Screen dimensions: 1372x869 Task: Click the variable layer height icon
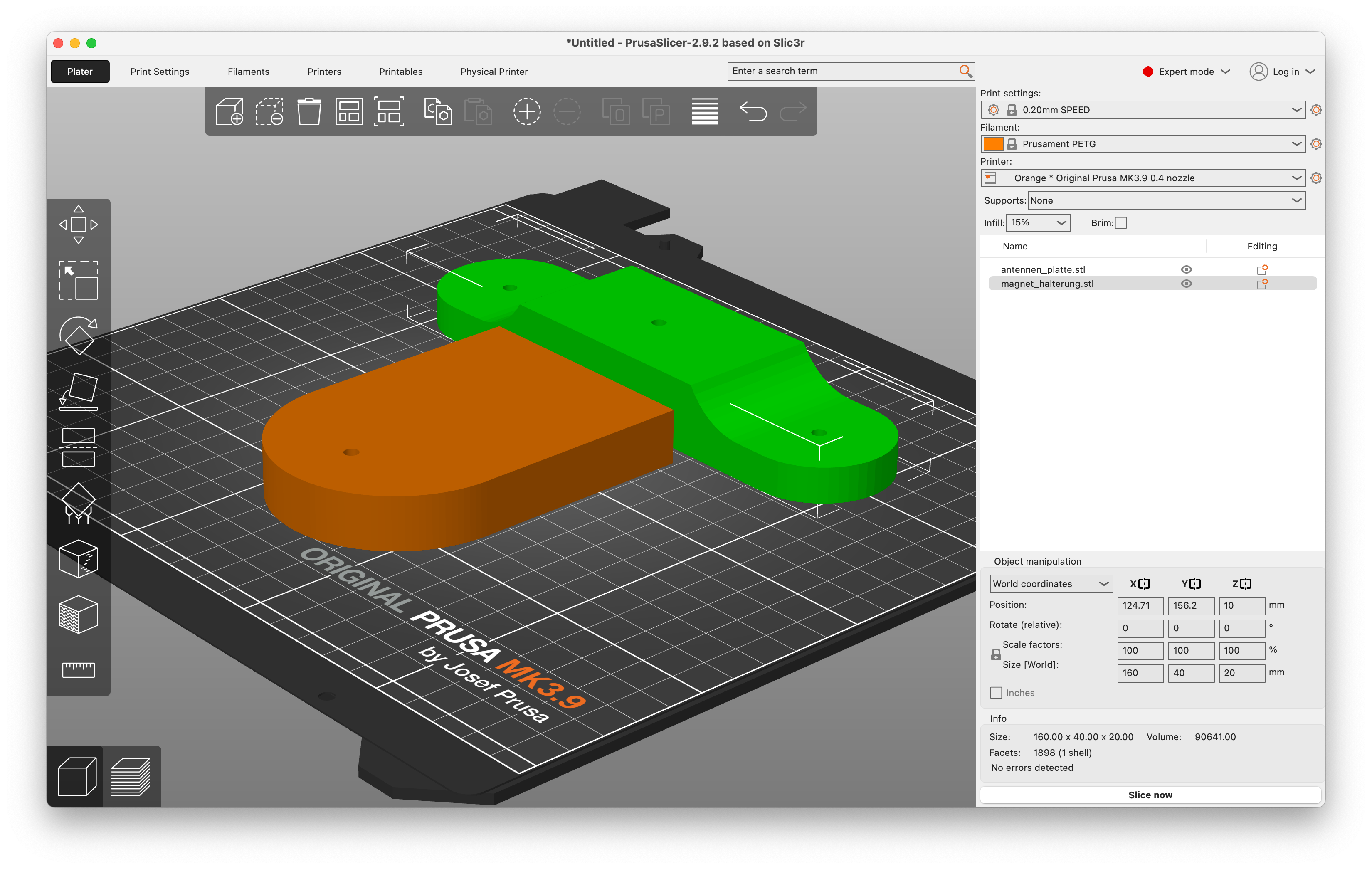tap(705, 111)
